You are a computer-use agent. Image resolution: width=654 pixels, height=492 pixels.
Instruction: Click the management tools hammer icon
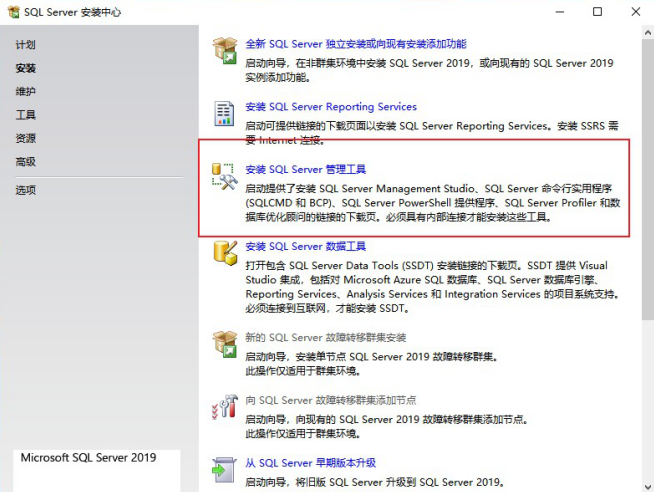224,176
